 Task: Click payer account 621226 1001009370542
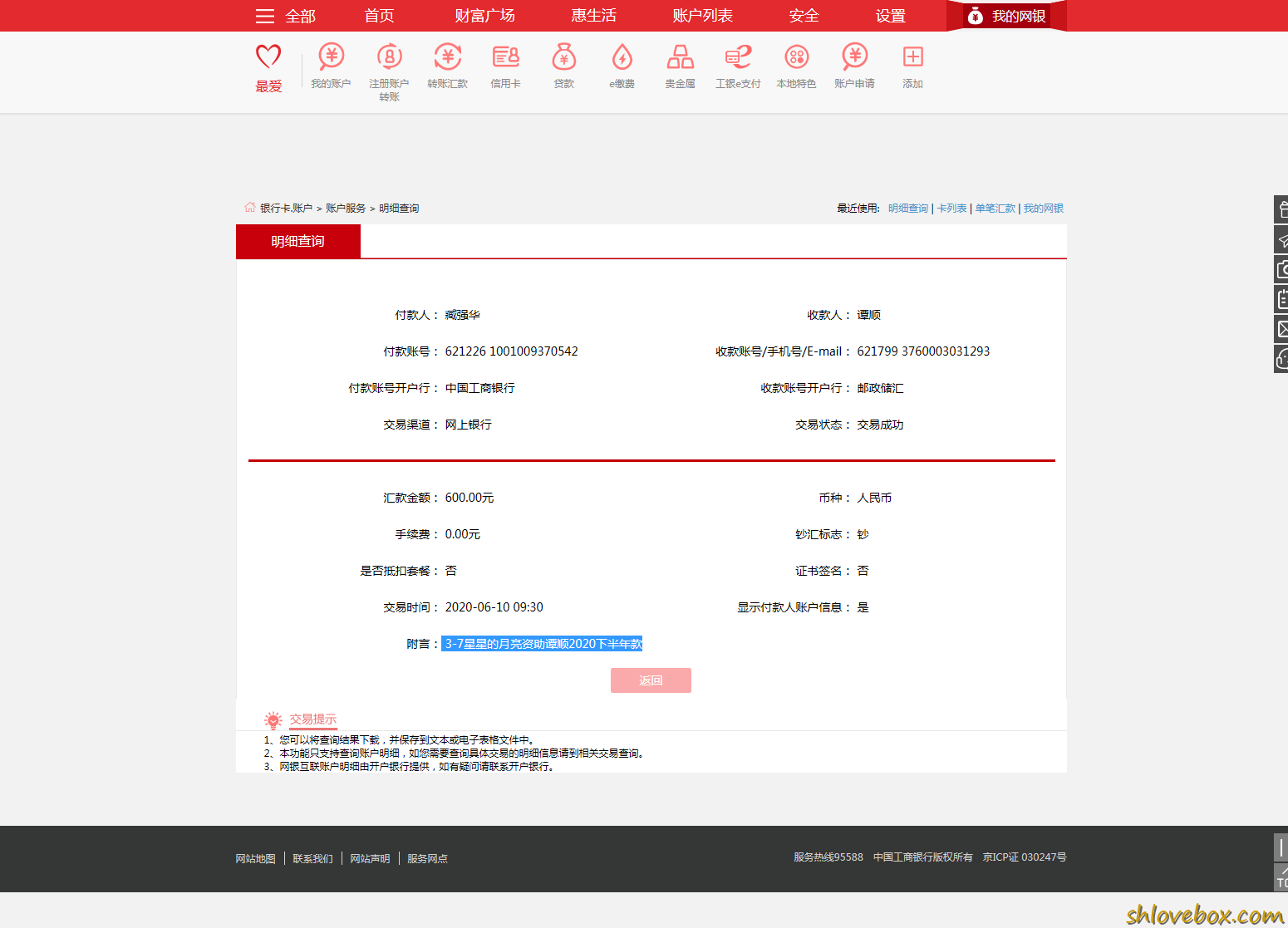511,351
